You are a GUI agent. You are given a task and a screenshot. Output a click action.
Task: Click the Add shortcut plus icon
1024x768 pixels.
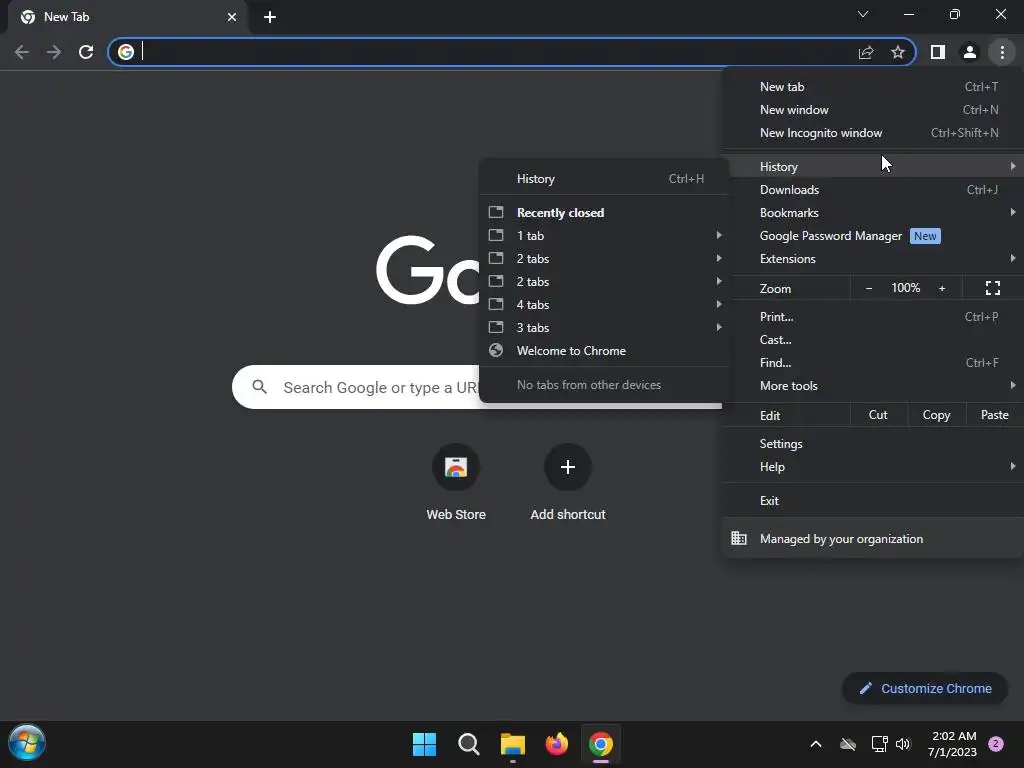point(568,467)
